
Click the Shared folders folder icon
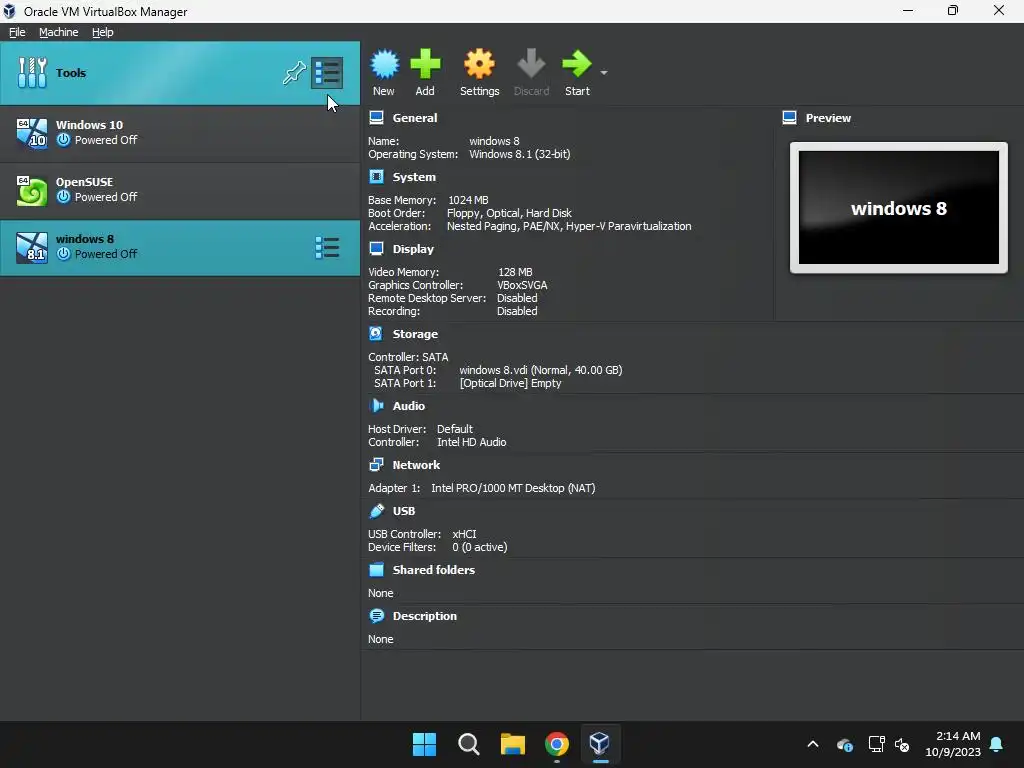coord(376,569)
